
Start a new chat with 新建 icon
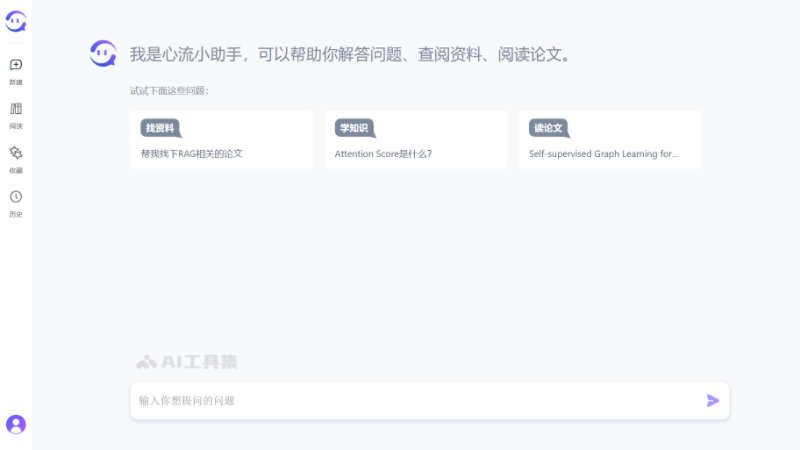click(16, 65)
